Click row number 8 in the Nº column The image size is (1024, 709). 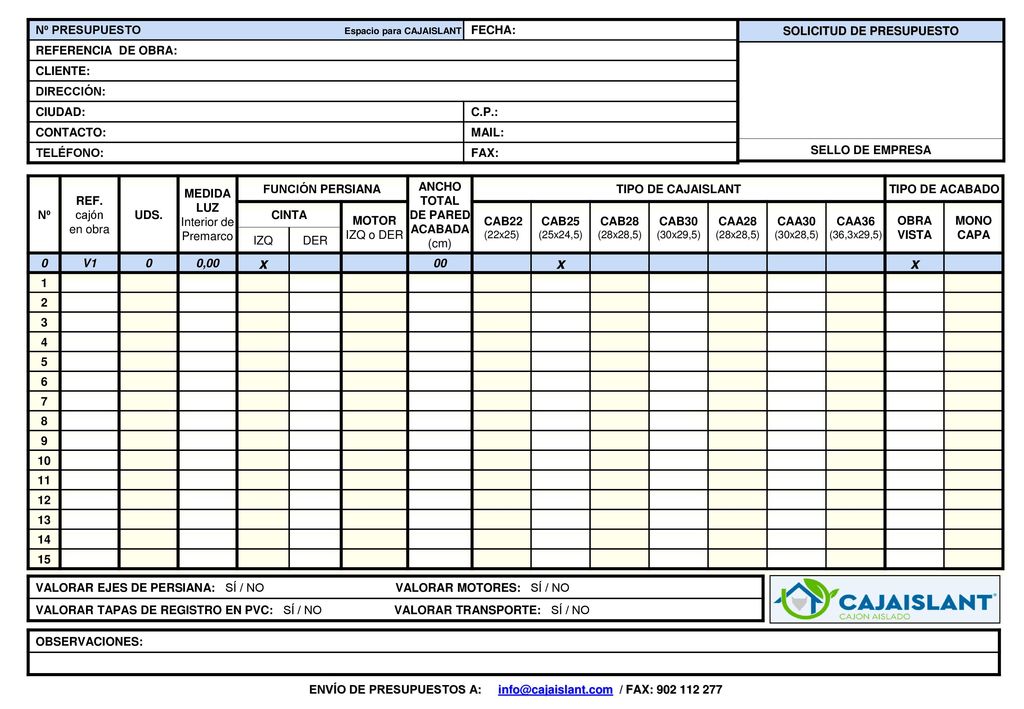44,421
